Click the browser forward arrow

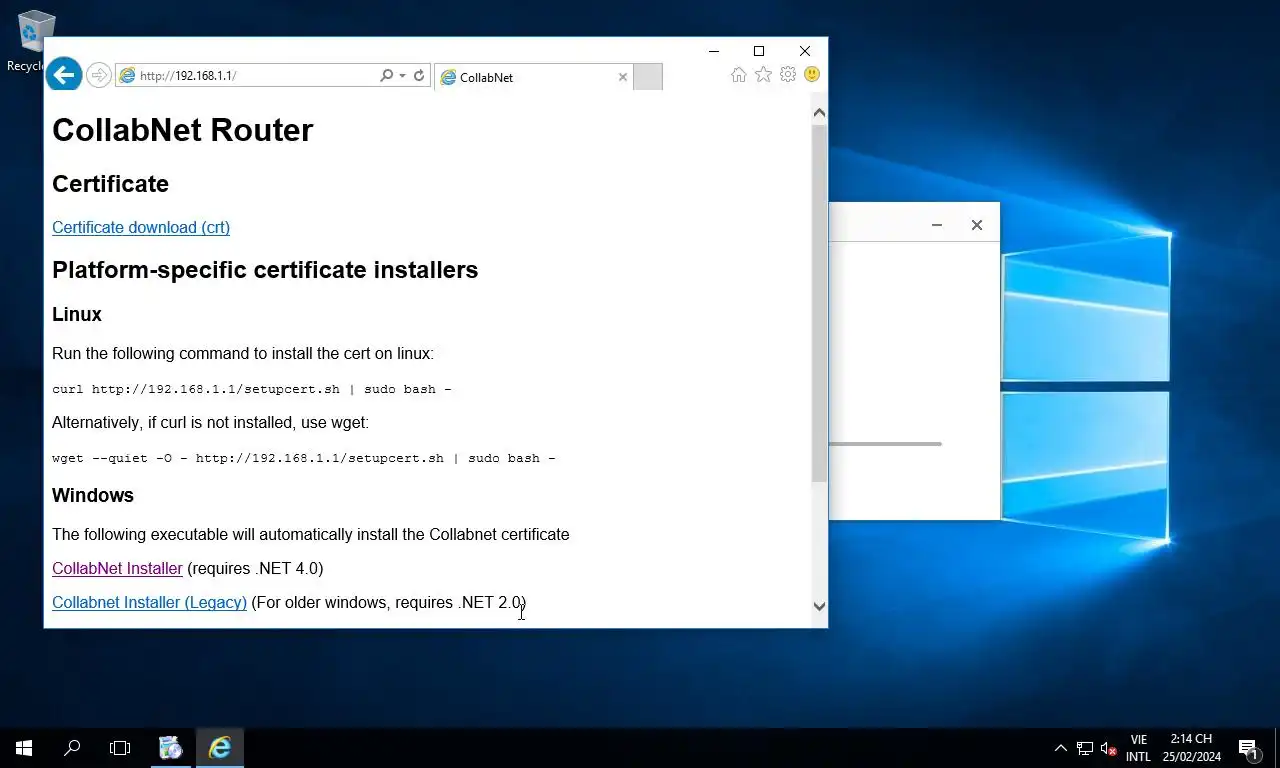click(x=98, y=75)
